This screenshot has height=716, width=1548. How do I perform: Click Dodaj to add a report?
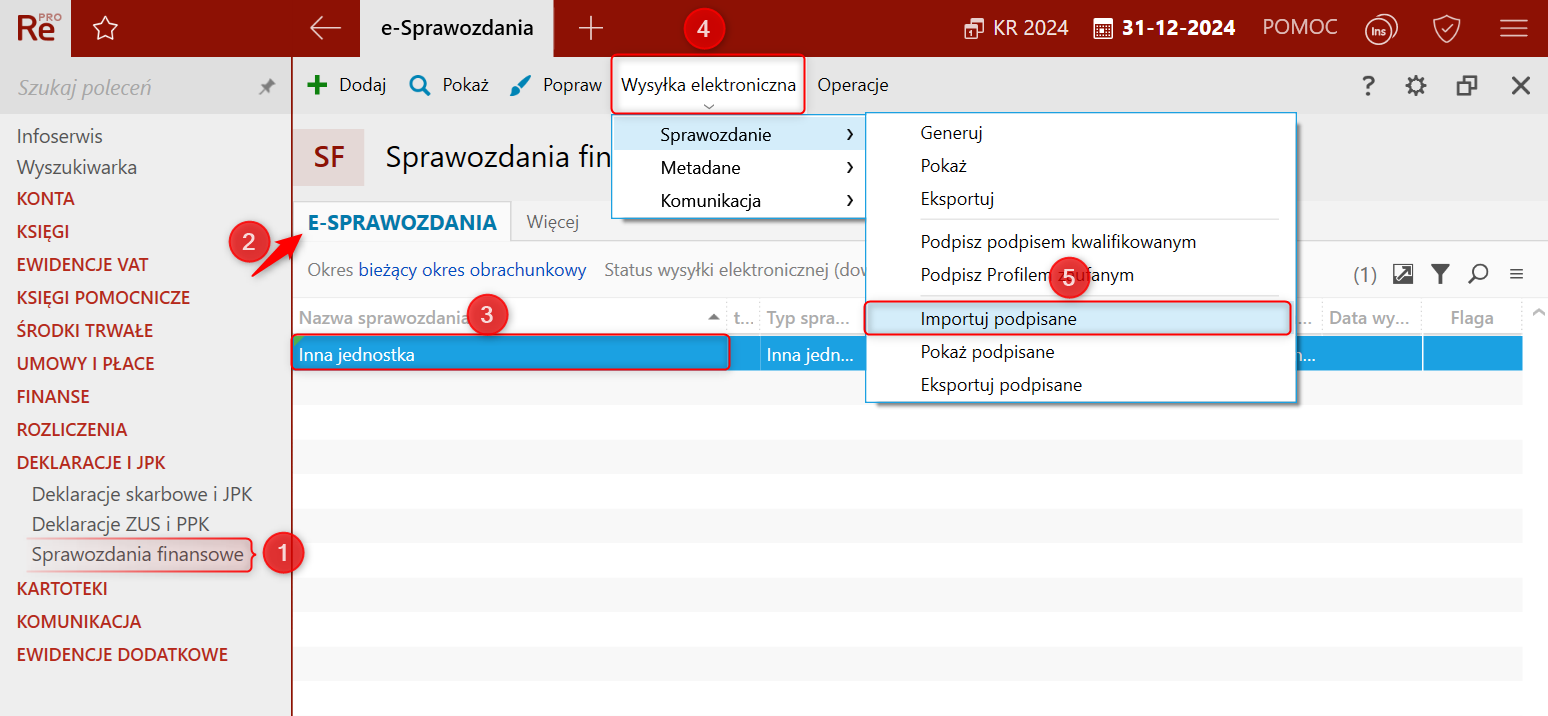click(x=346, y=85)
